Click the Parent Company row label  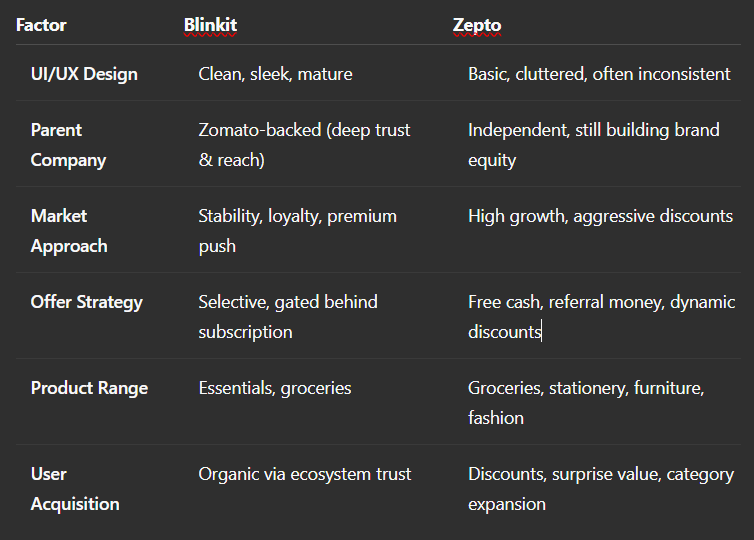(68, 145)
